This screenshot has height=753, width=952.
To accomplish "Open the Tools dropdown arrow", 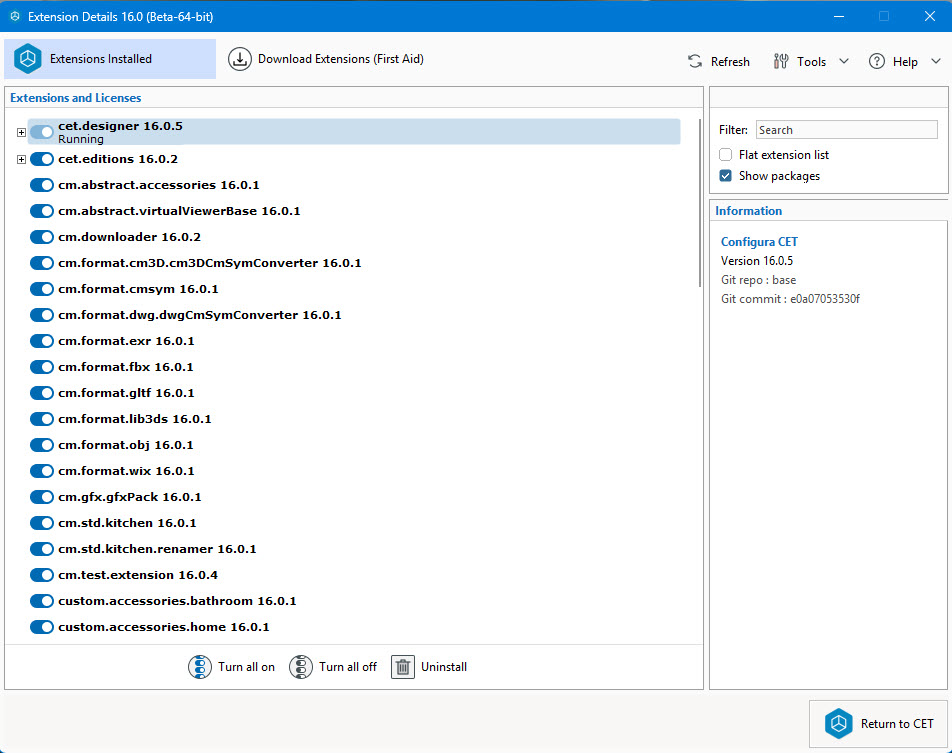I will coord(844,61).
